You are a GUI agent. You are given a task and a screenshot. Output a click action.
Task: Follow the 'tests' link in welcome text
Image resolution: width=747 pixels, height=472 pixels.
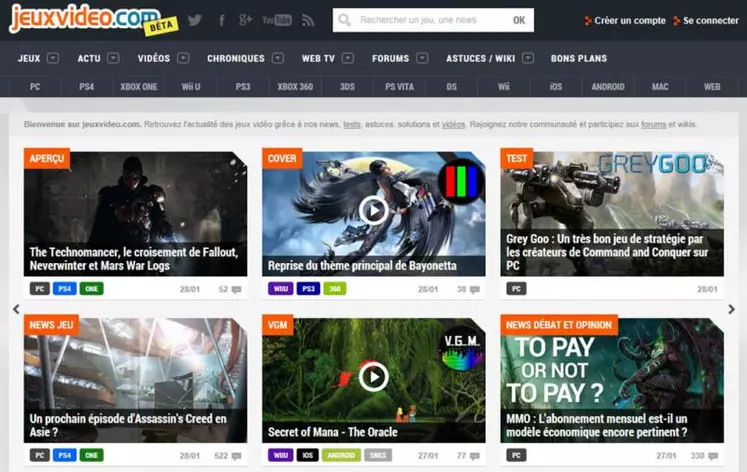[352, 124]
